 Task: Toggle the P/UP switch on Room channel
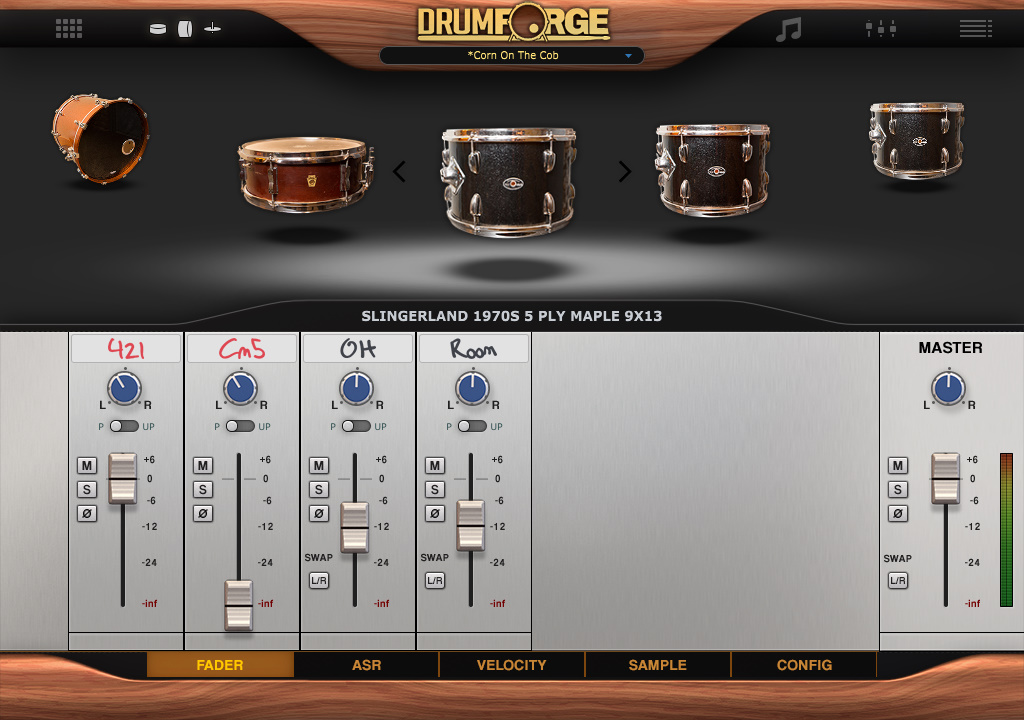click(x=472, y=426)
